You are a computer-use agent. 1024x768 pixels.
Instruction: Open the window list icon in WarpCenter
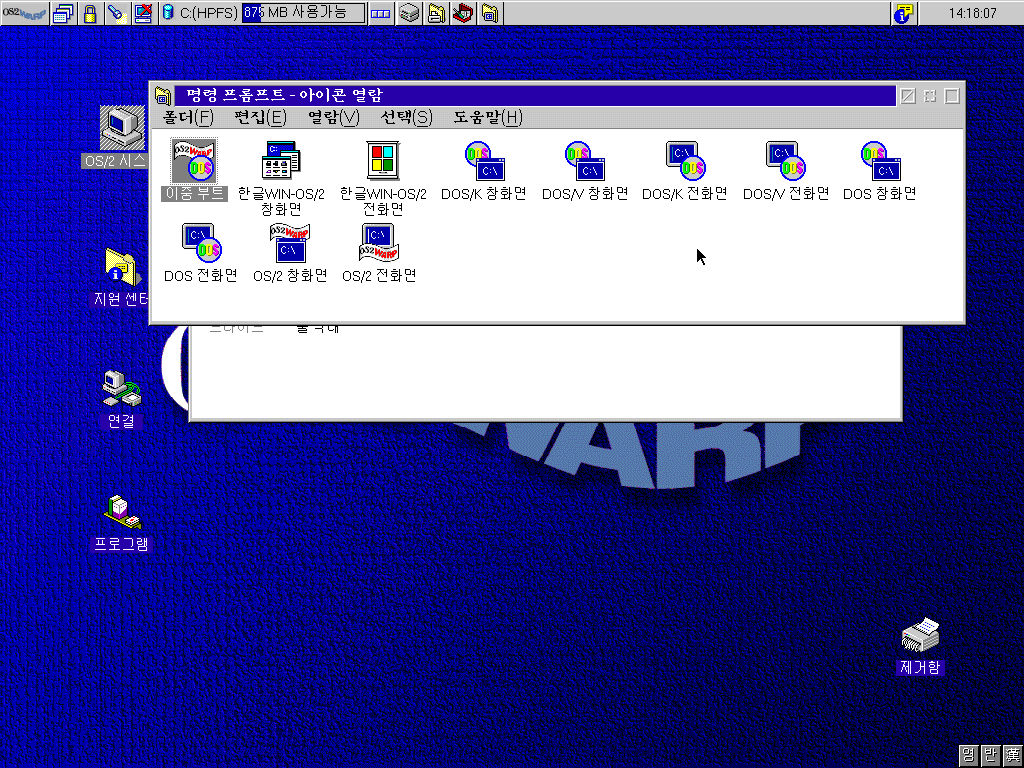(x=63, y=13)
